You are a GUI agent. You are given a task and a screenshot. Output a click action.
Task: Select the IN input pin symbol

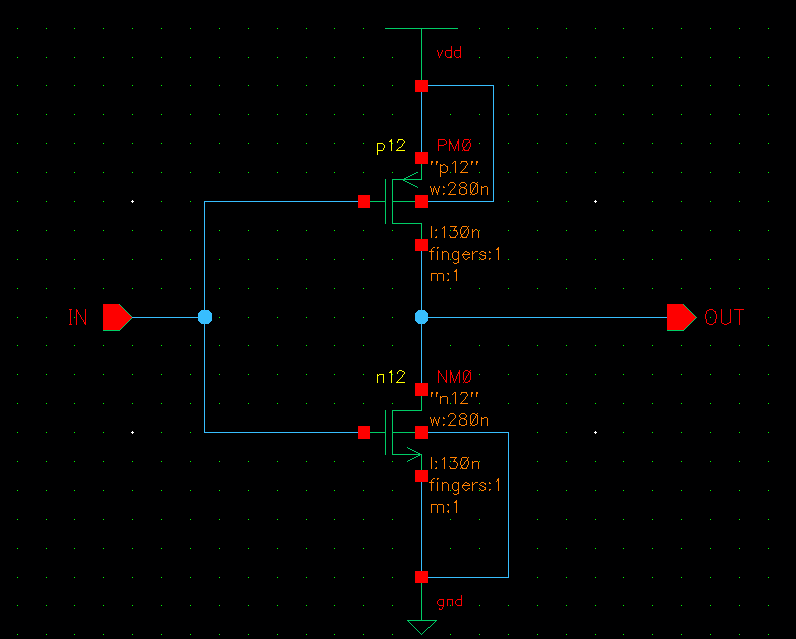(x=117, y=318)
